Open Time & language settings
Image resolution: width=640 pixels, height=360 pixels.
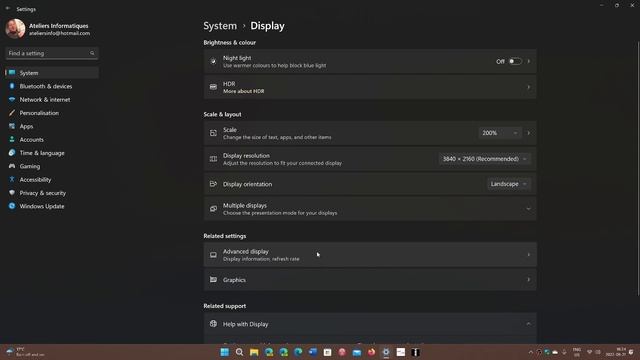pos(52,153)
